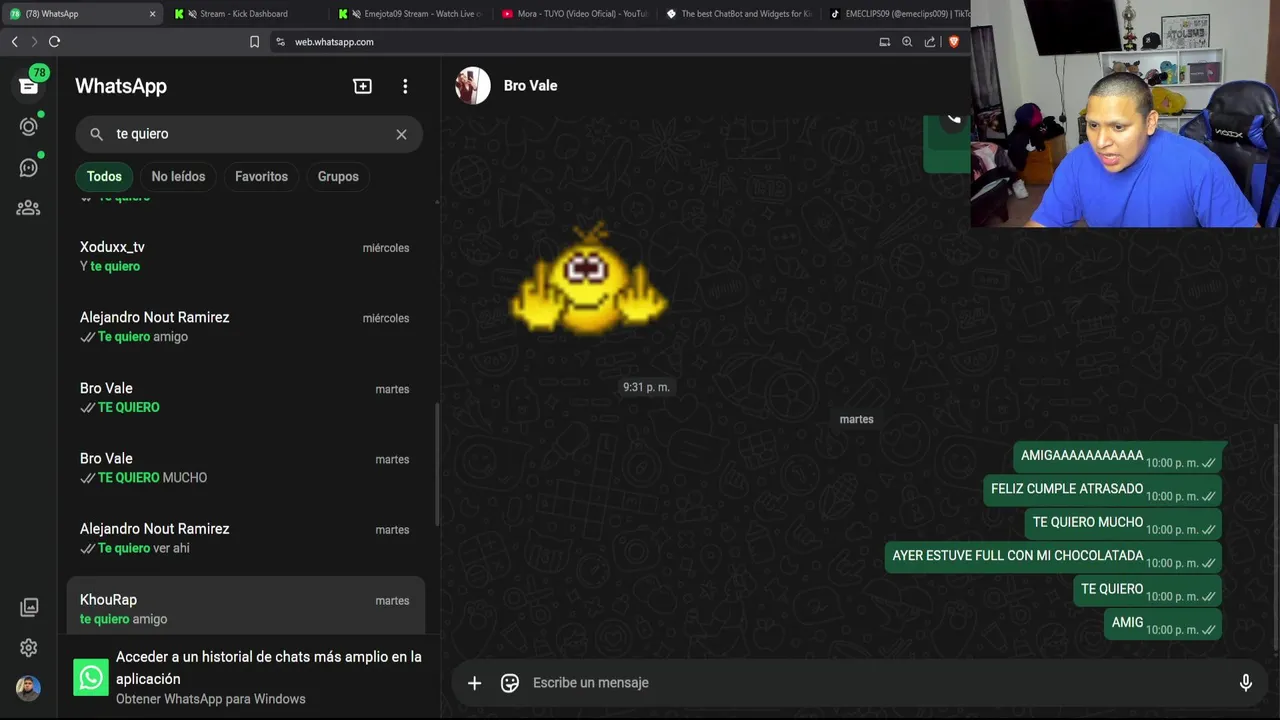Screen dimensions: 1280x720
Task: Select the Grupos filter chip
Action: coord(338,176)
